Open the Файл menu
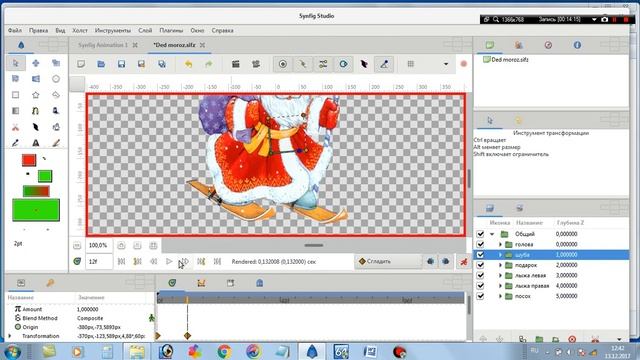The image size is (640, 360). tap(15, 31)
